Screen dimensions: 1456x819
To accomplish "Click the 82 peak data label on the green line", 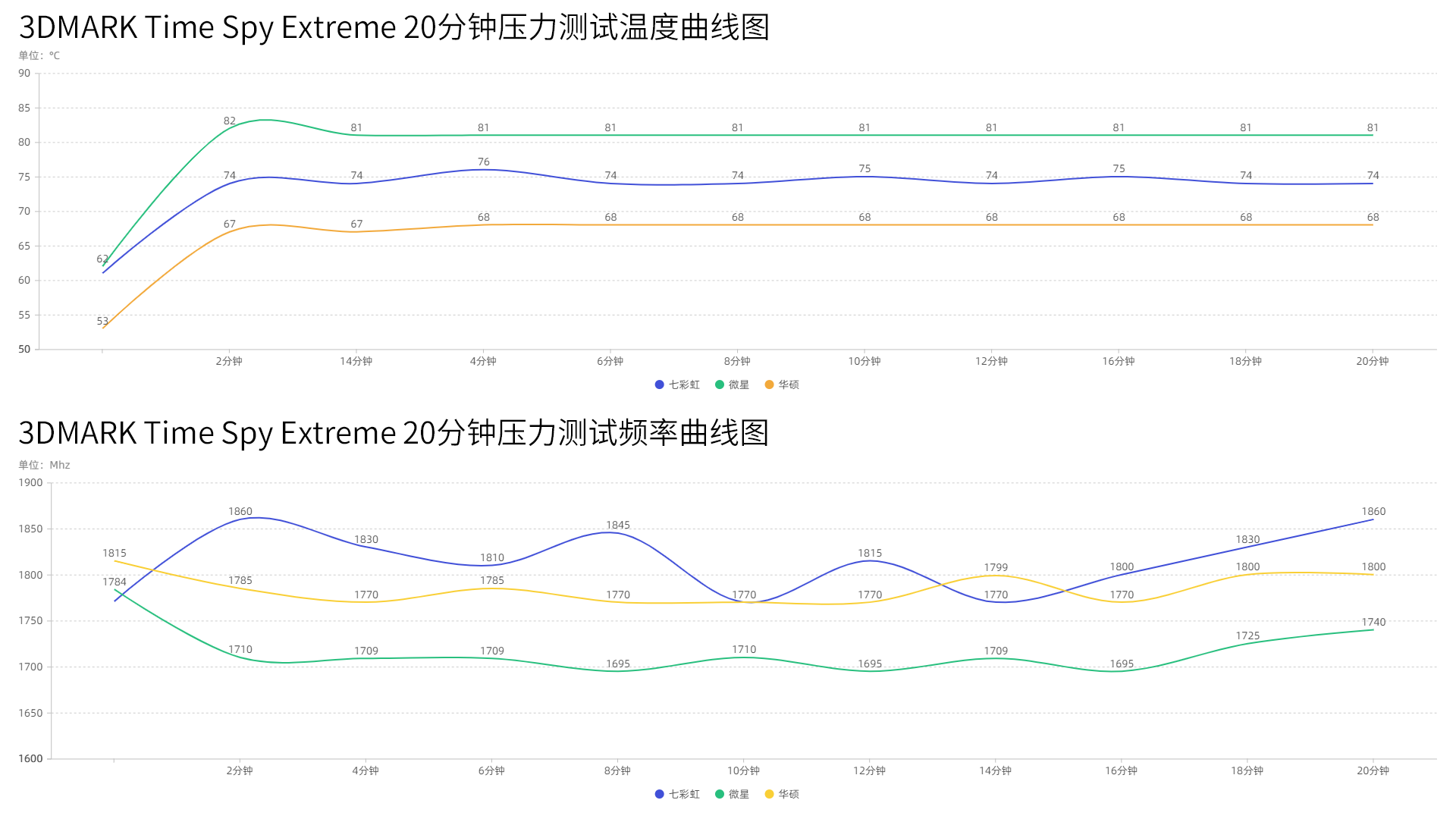I will click(x=229, y=121).
